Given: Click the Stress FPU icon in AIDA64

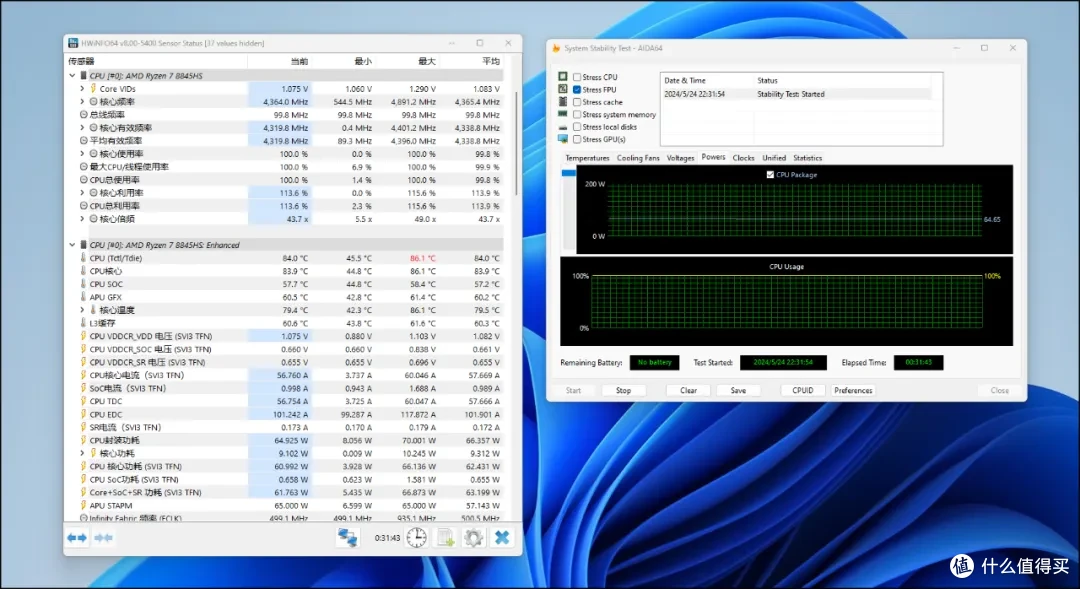Looking at the screenshot, I should [563, 89].
